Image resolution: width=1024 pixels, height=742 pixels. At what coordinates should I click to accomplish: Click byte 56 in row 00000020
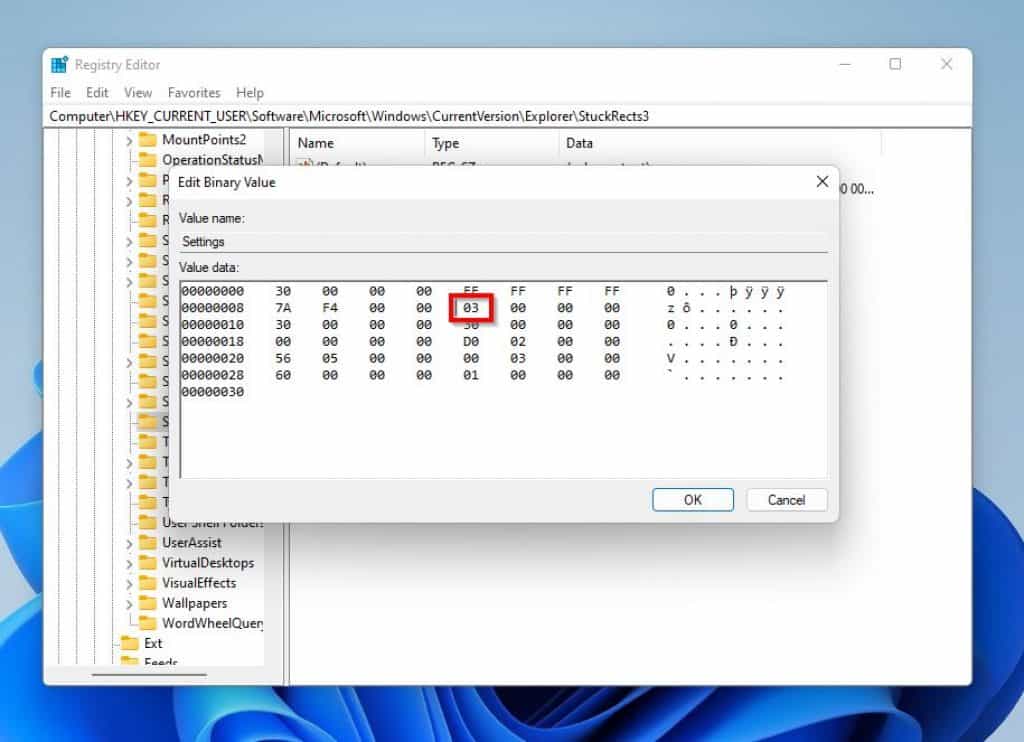(283, 359)
